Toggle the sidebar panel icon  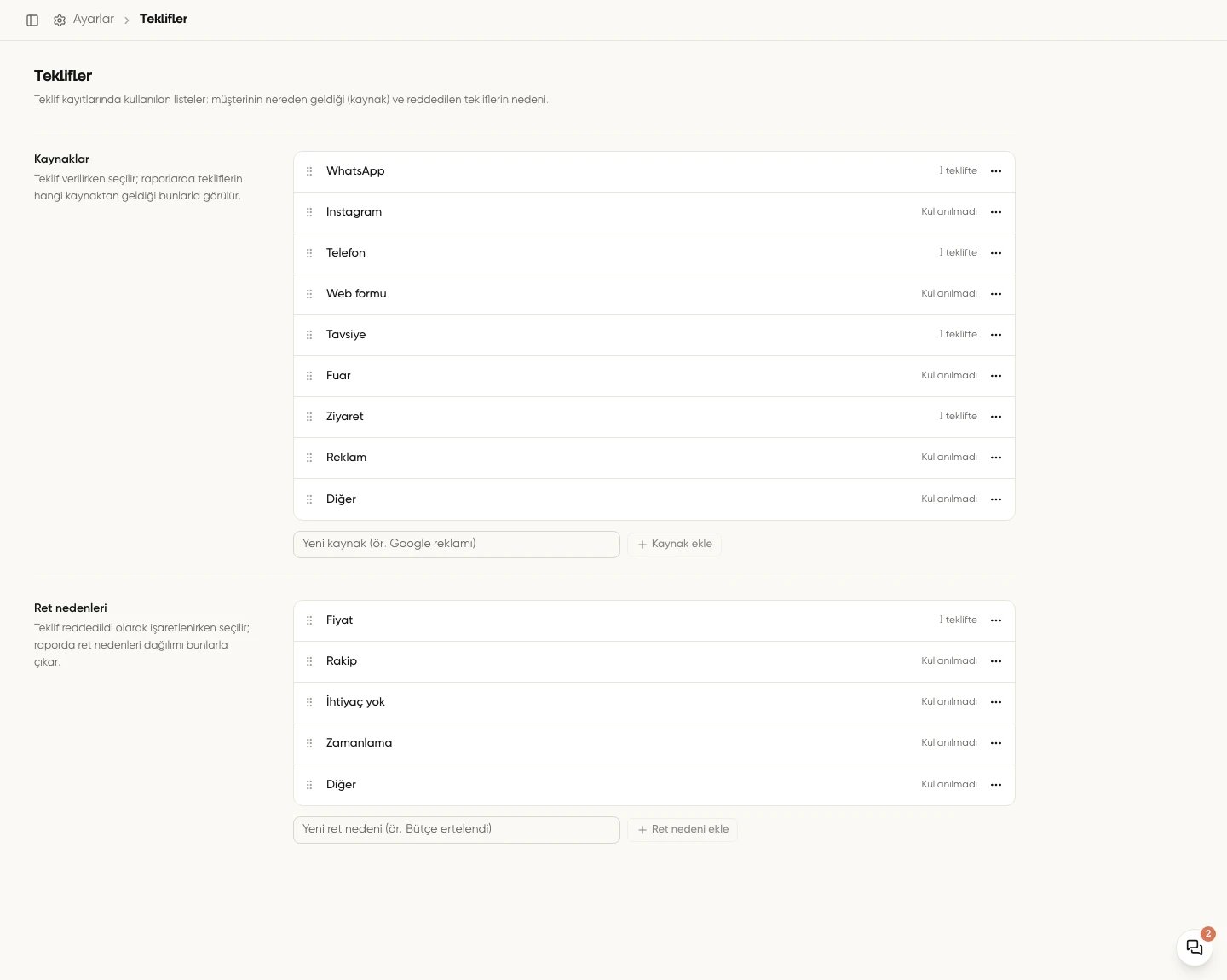tap(32, 20)
